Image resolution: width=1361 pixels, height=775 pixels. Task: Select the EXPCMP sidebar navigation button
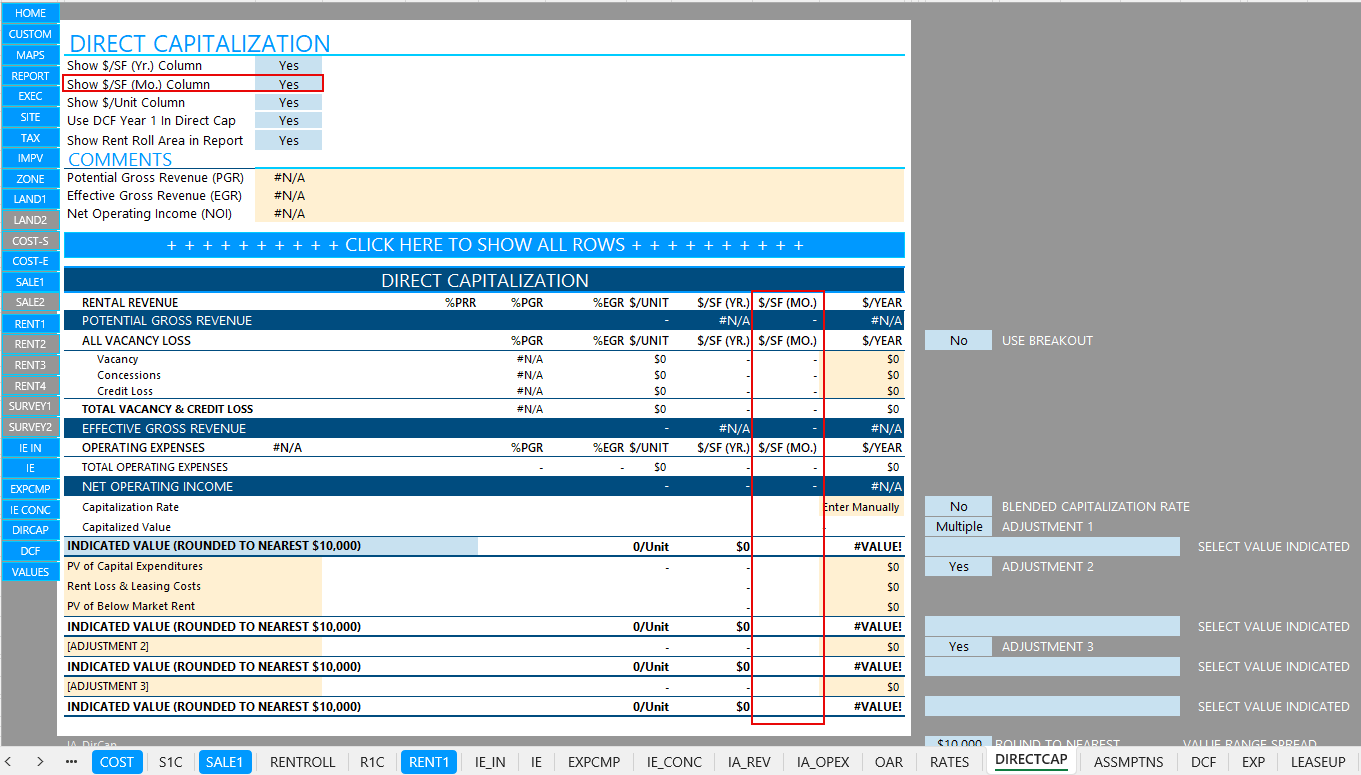(x=30, y=489)
